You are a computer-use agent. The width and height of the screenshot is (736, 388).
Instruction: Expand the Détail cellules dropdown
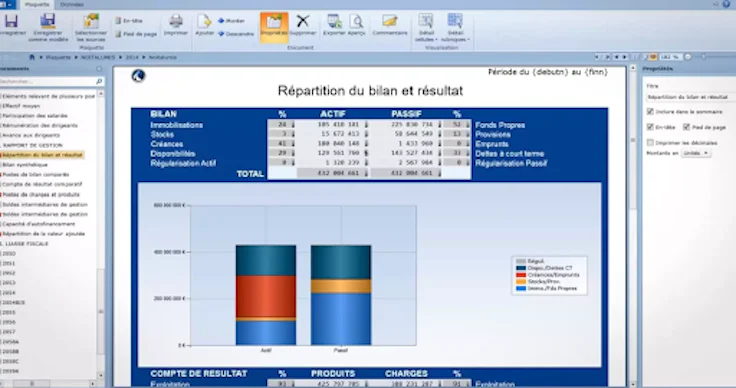pos(426,28)
